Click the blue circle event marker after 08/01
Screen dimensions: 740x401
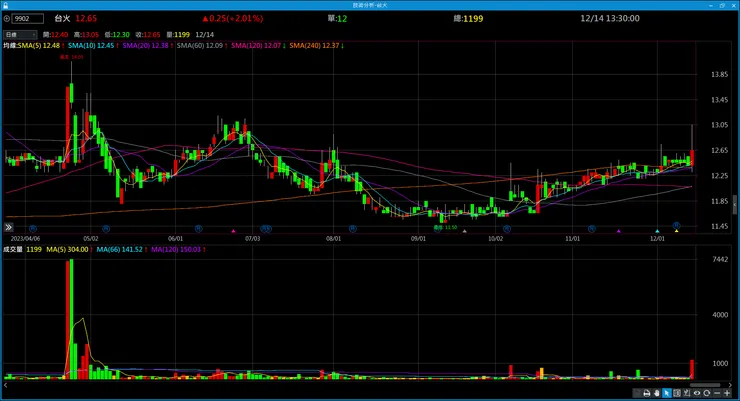(353, 229)
